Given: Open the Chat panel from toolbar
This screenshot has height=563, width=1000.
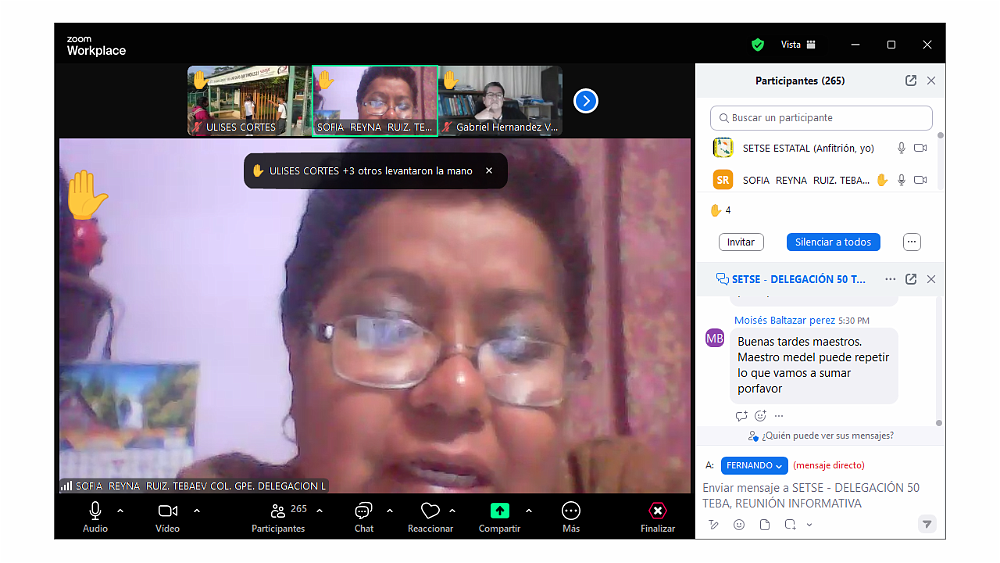Looking at the screenshot, I should click(x=364, y=511).
